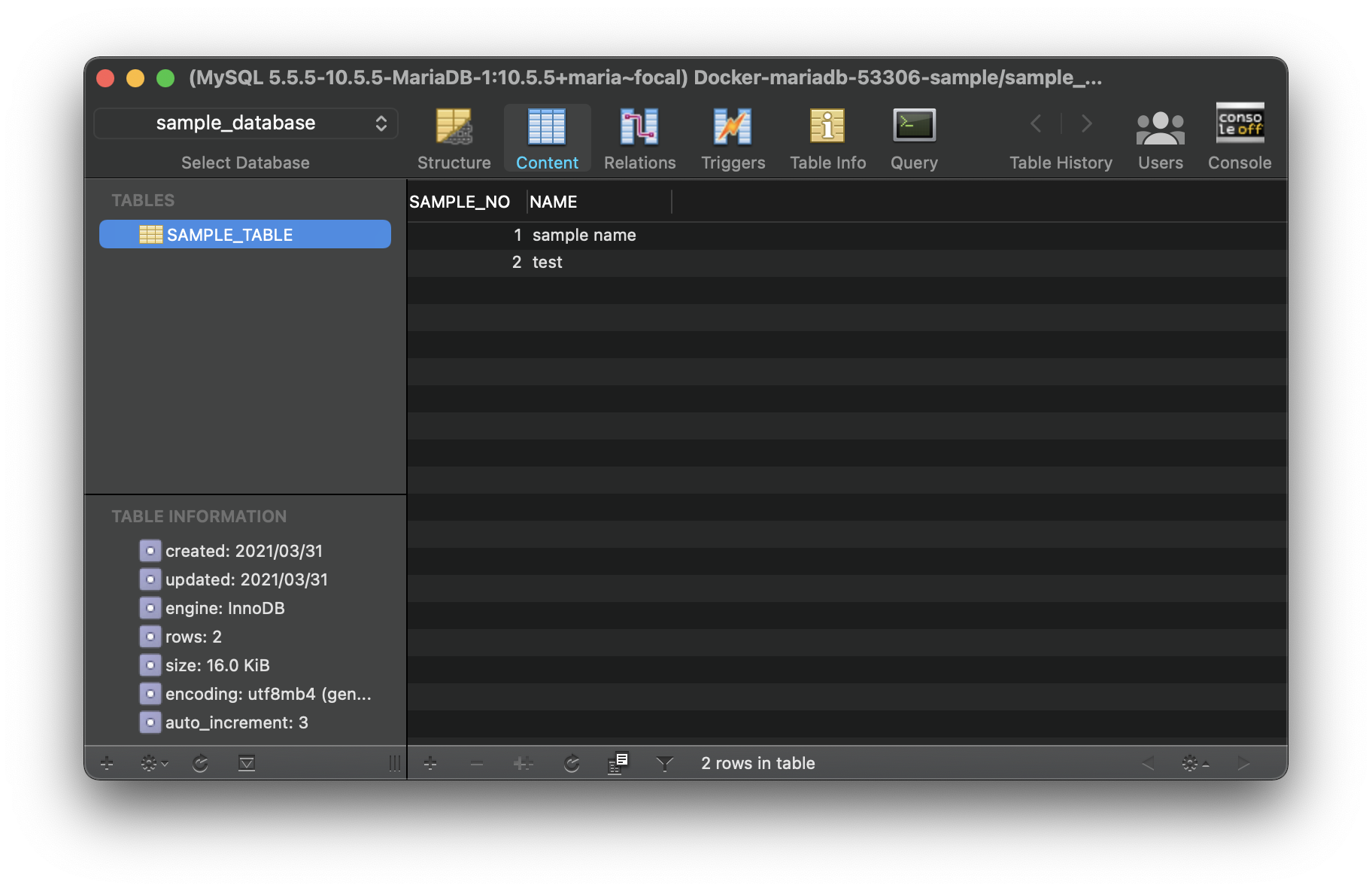Click the add row plus icon
Viewport: 1372px width, 891px height.
click(x=430, y=764)
